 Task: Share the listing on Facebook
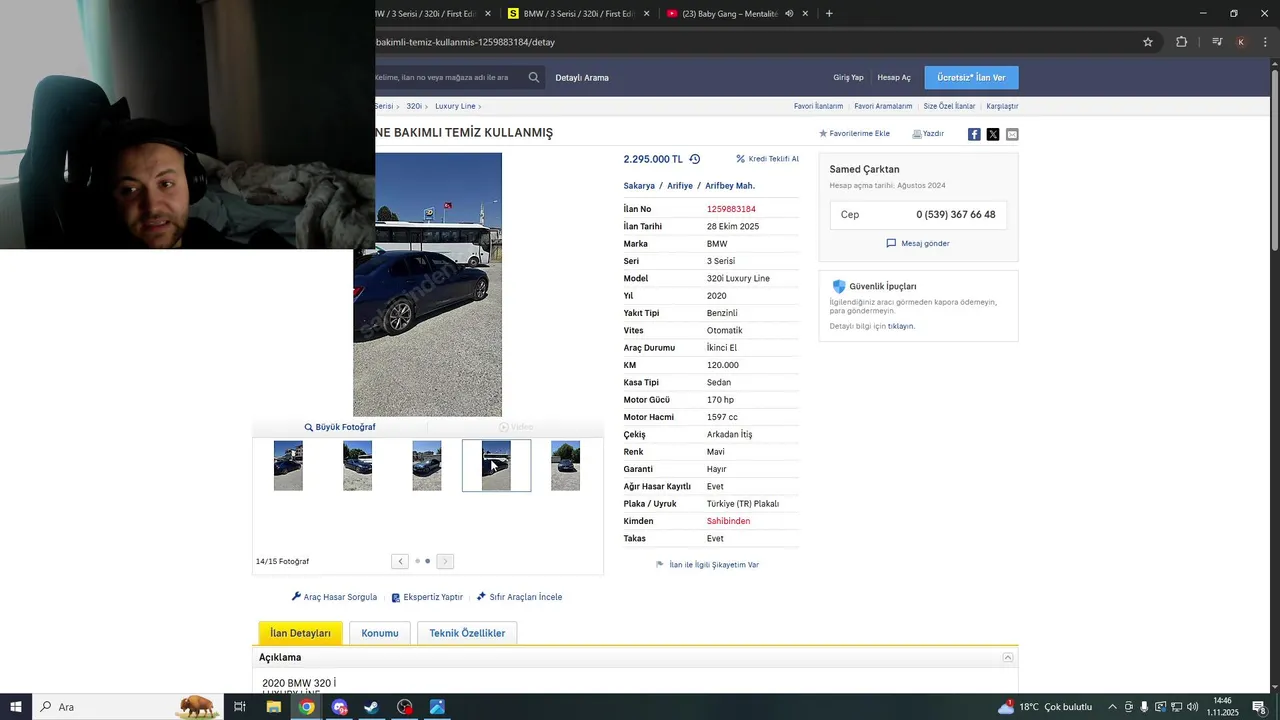pos(974,134)
